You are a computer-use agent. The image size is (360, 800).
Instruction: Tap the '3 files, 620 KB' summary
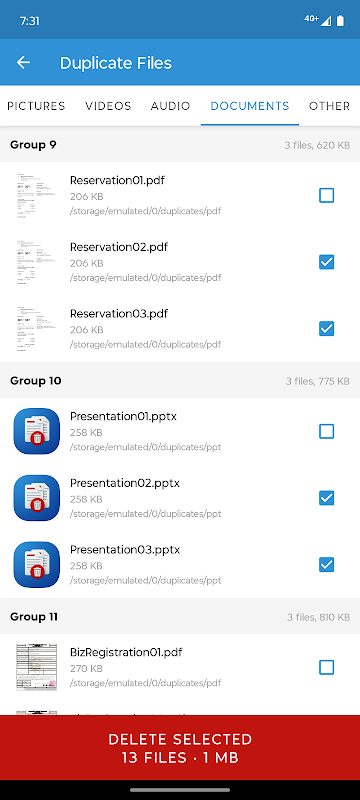(x=317, y=145)
